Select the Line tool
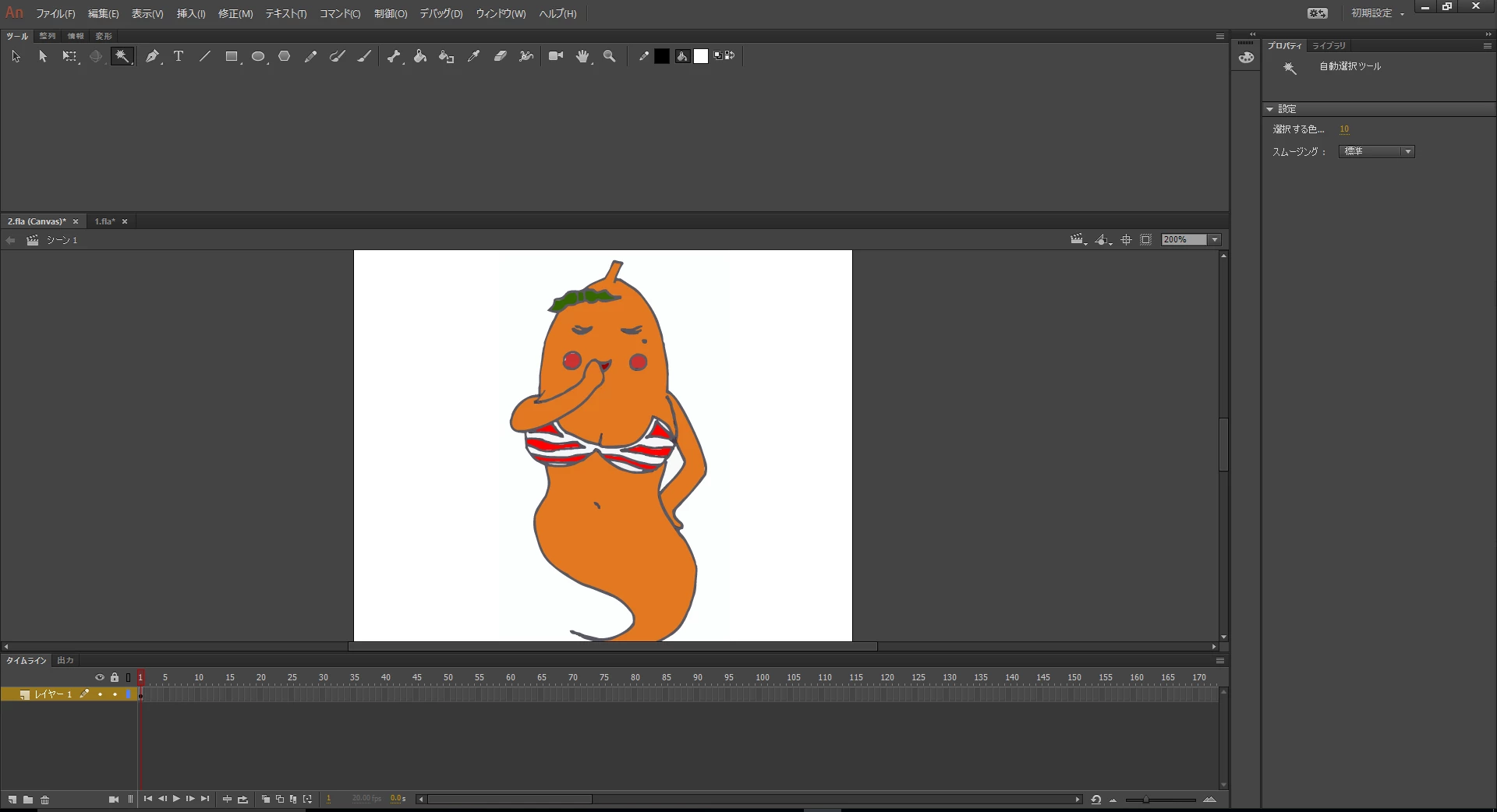 (205, 56)
